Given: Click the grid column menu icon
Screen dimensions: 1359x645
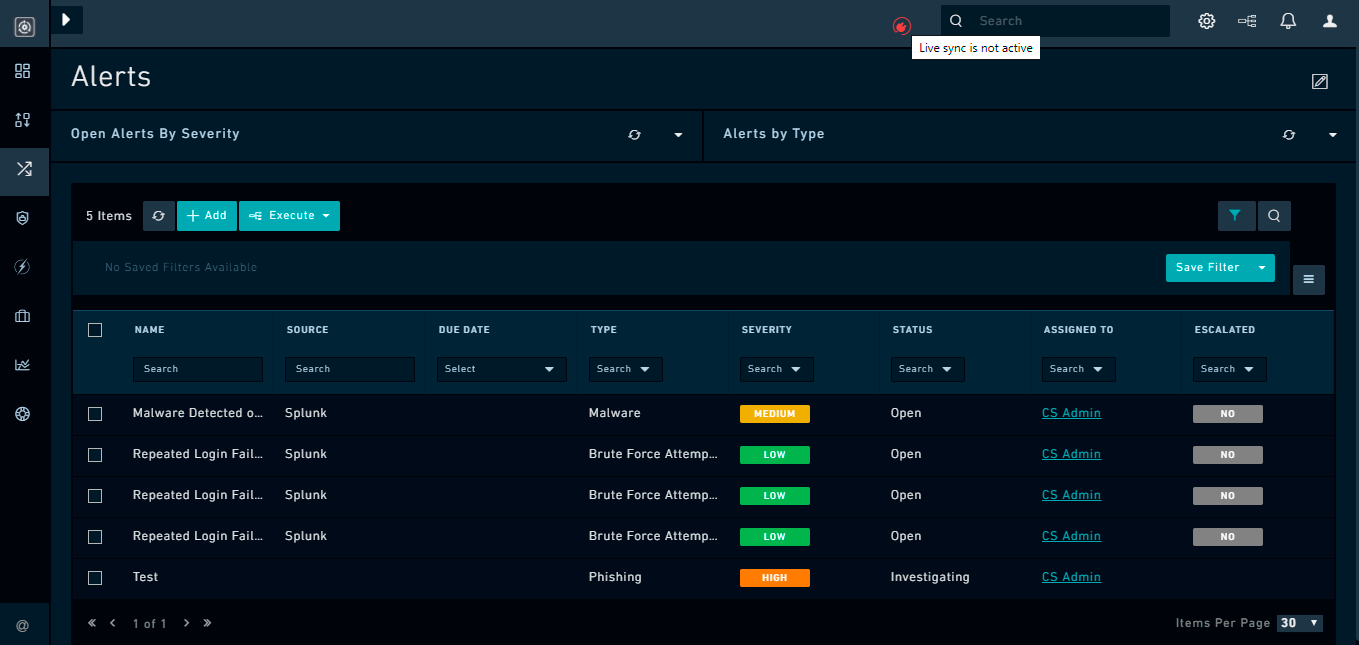Looking at the screenshot, I should (x=1309, y=280).
